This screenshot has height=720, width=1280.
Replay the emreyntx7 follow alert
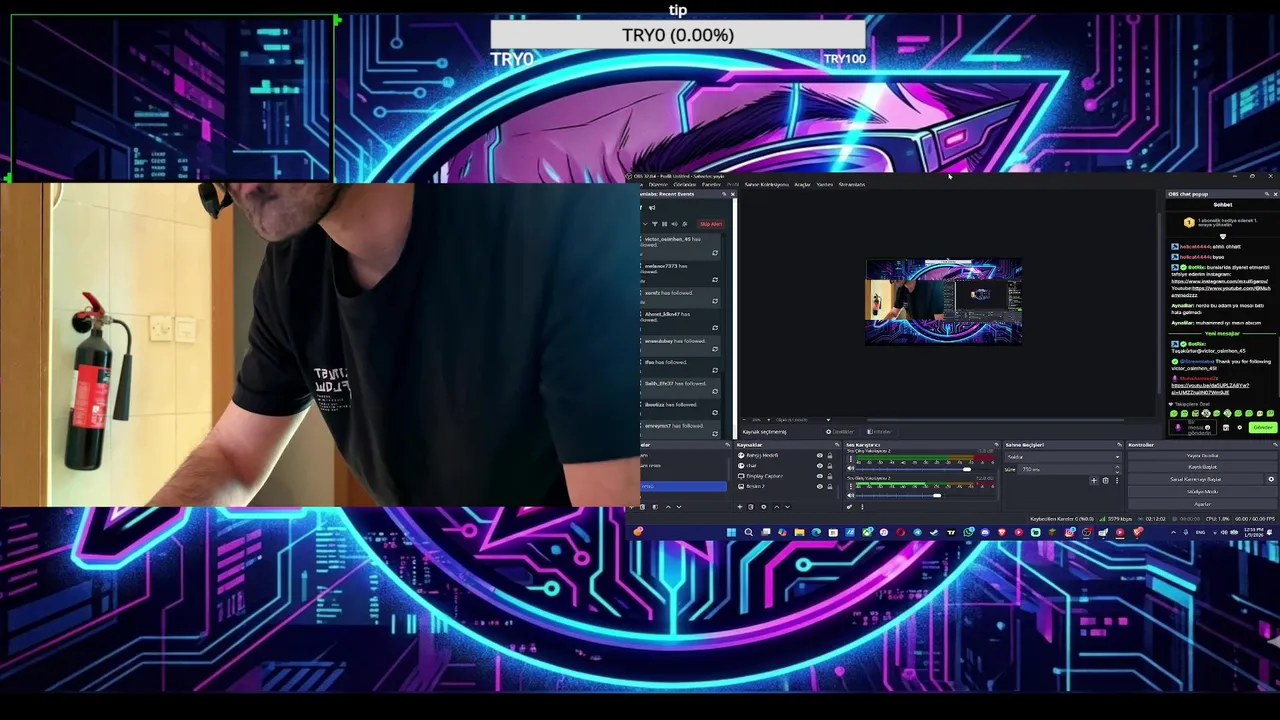[715, 434]
